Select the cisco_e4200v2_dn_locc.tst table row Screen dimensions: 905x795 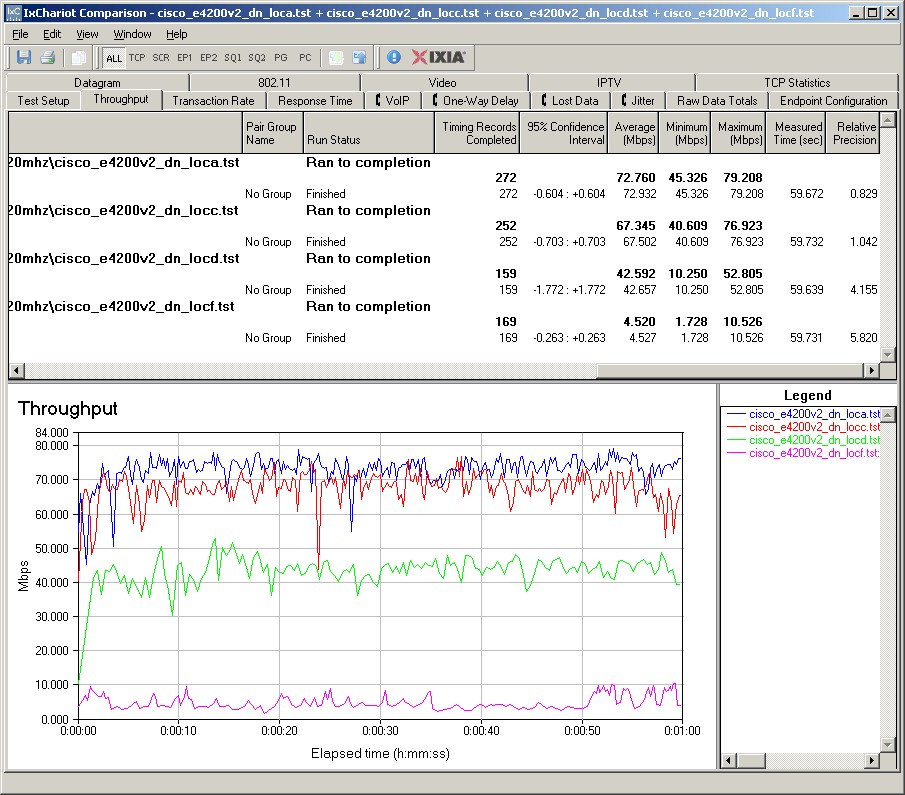[443, 210]
